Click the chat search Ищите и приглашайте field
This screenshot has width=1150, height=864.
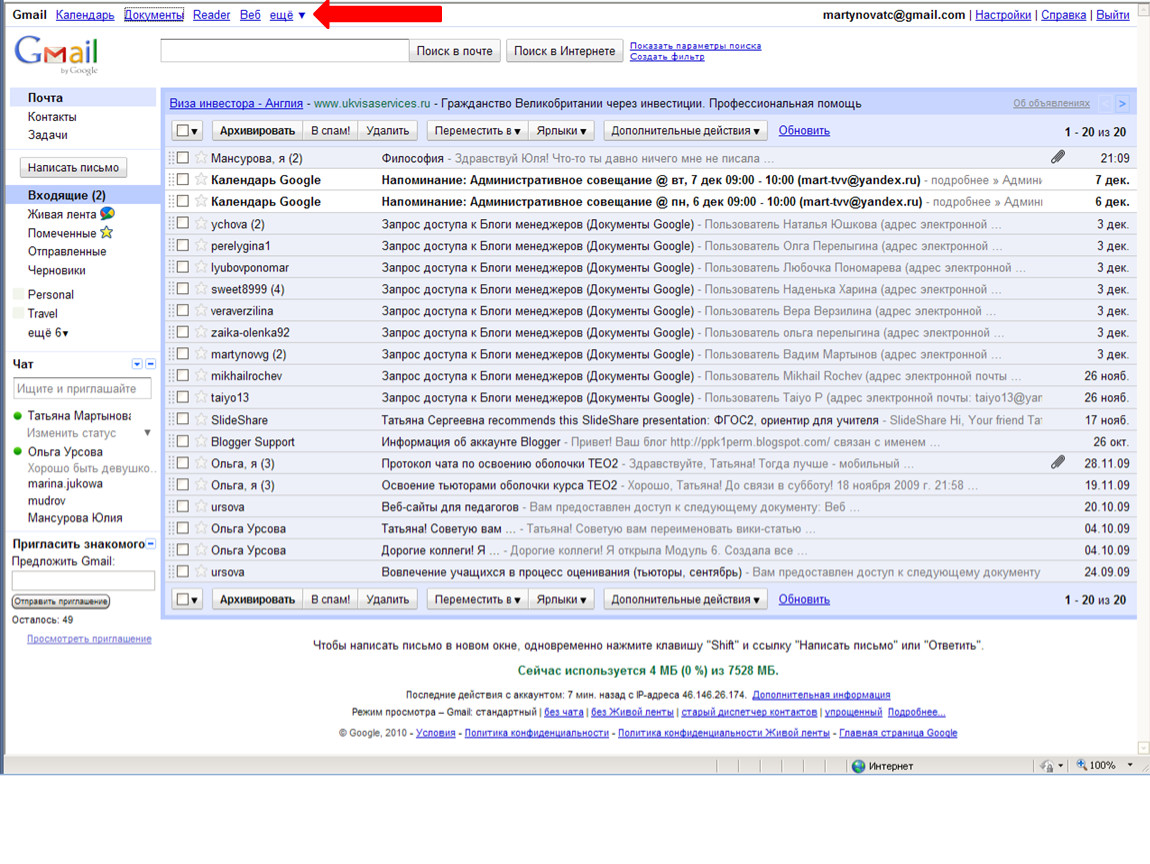[x=82, y=388]
